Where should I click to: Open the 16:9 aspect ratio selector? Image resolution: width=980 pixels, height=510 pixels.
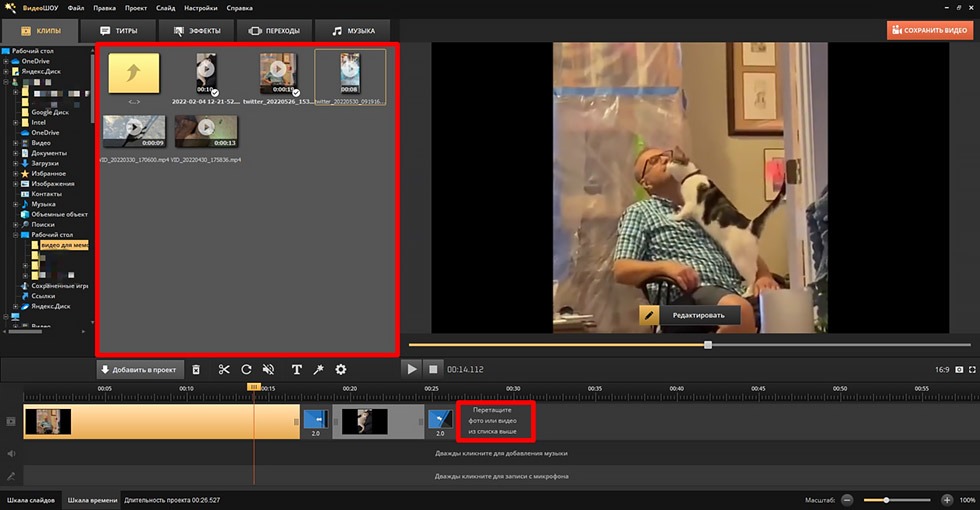(x=942, y=369)
